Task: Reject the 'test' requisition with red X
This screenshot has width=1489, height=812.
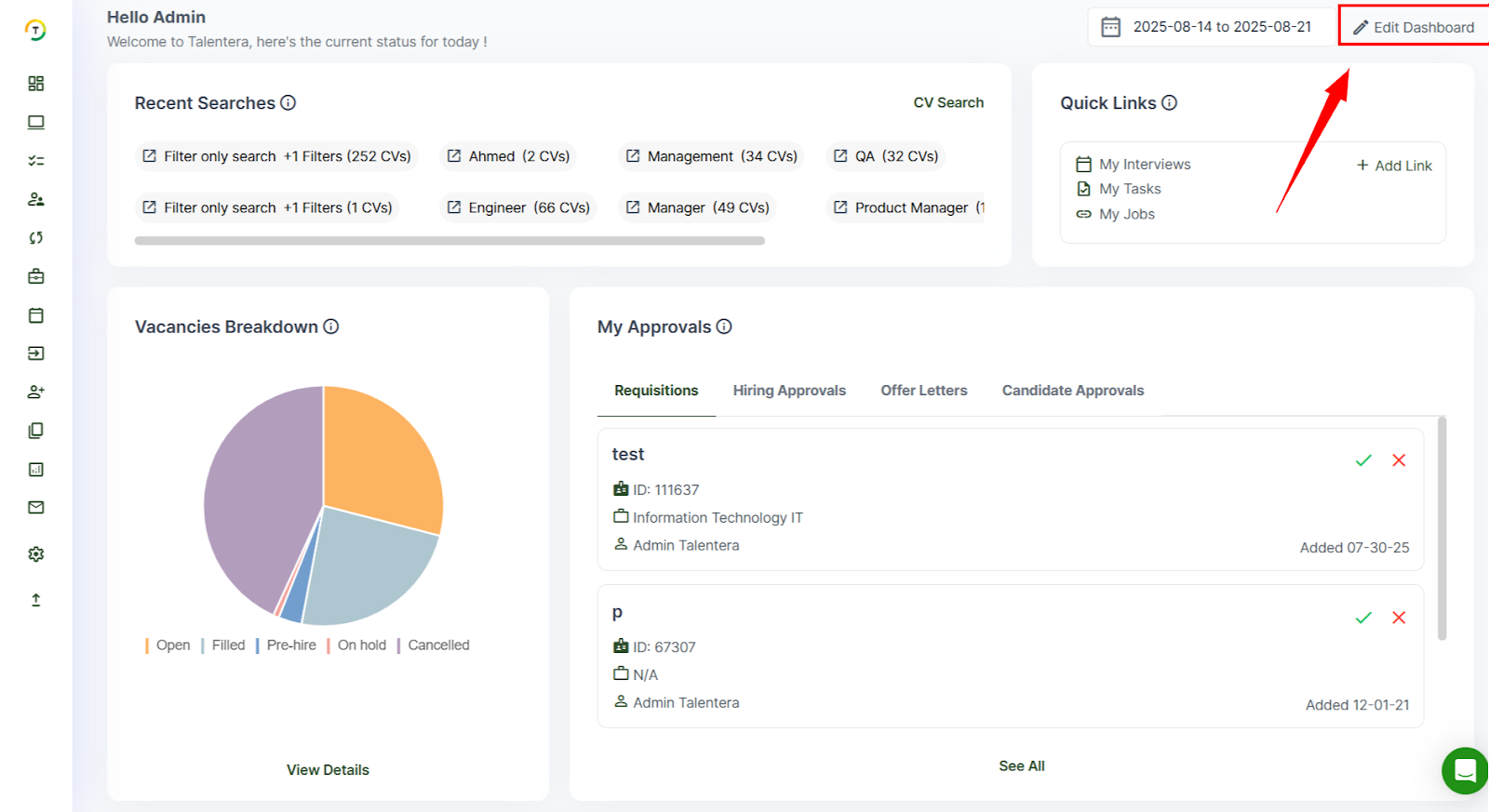Action: point(1399,460)
